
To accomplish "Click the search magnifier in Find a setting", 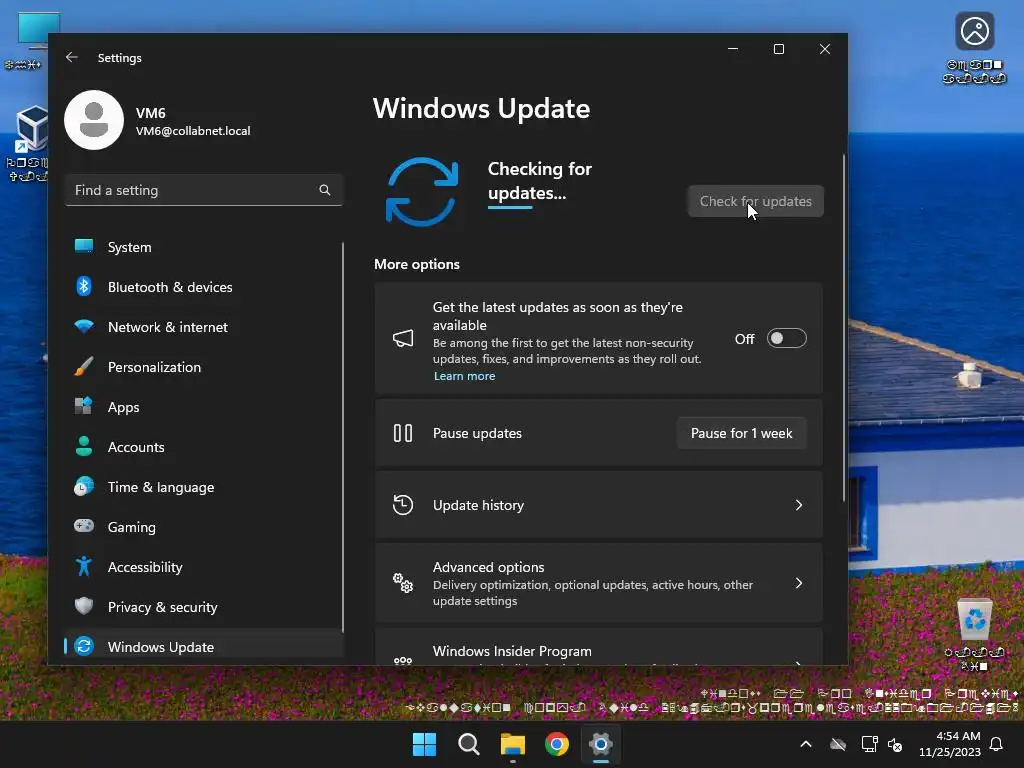I will click(325, 190).
